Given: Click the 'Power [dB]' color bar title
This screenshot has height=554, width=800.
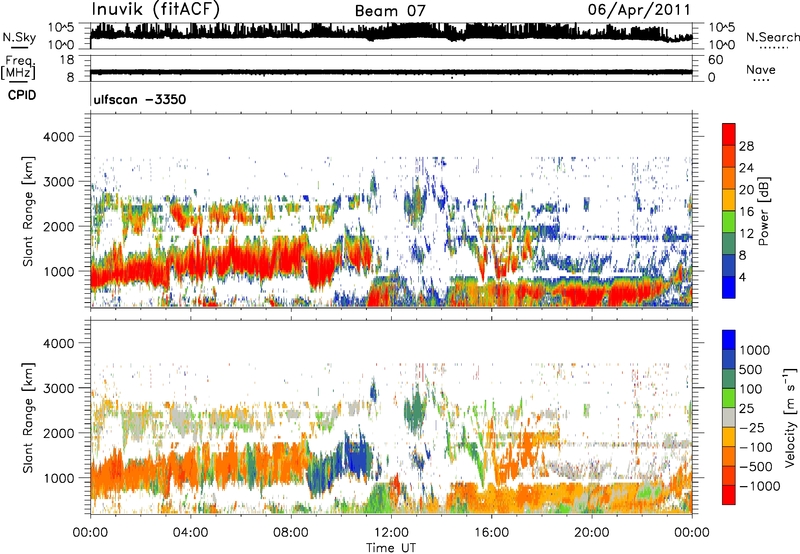Looking at the screenshot, I should click(x=764, y=211).
